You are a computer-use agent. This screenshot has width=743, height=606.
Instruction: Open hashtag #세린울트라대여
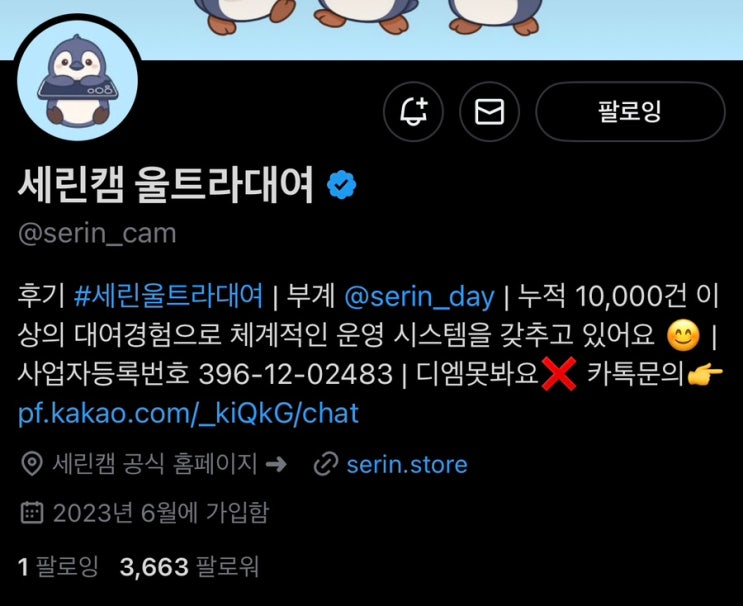(x=169, y=296)
